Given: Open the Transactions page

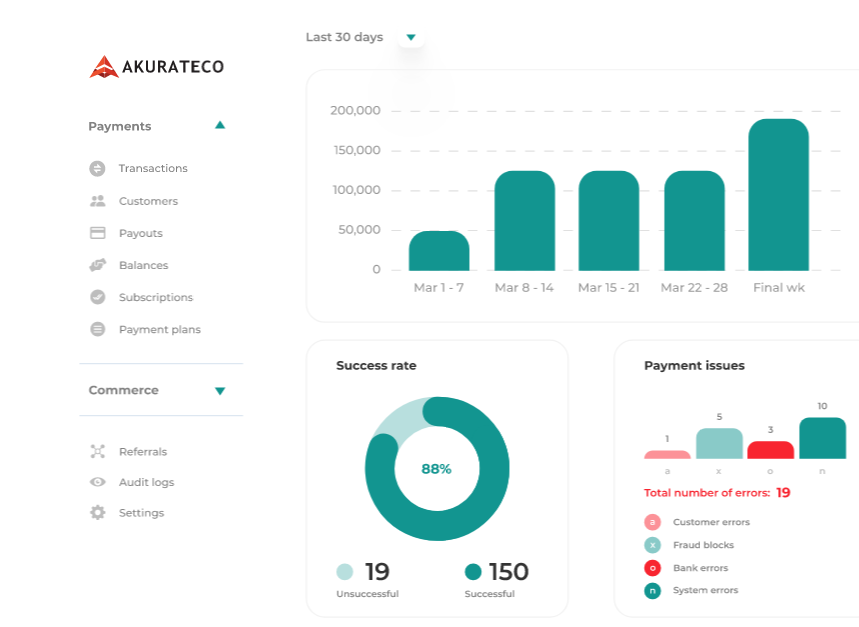Looking at the screenshot, I should pos(153,169).
